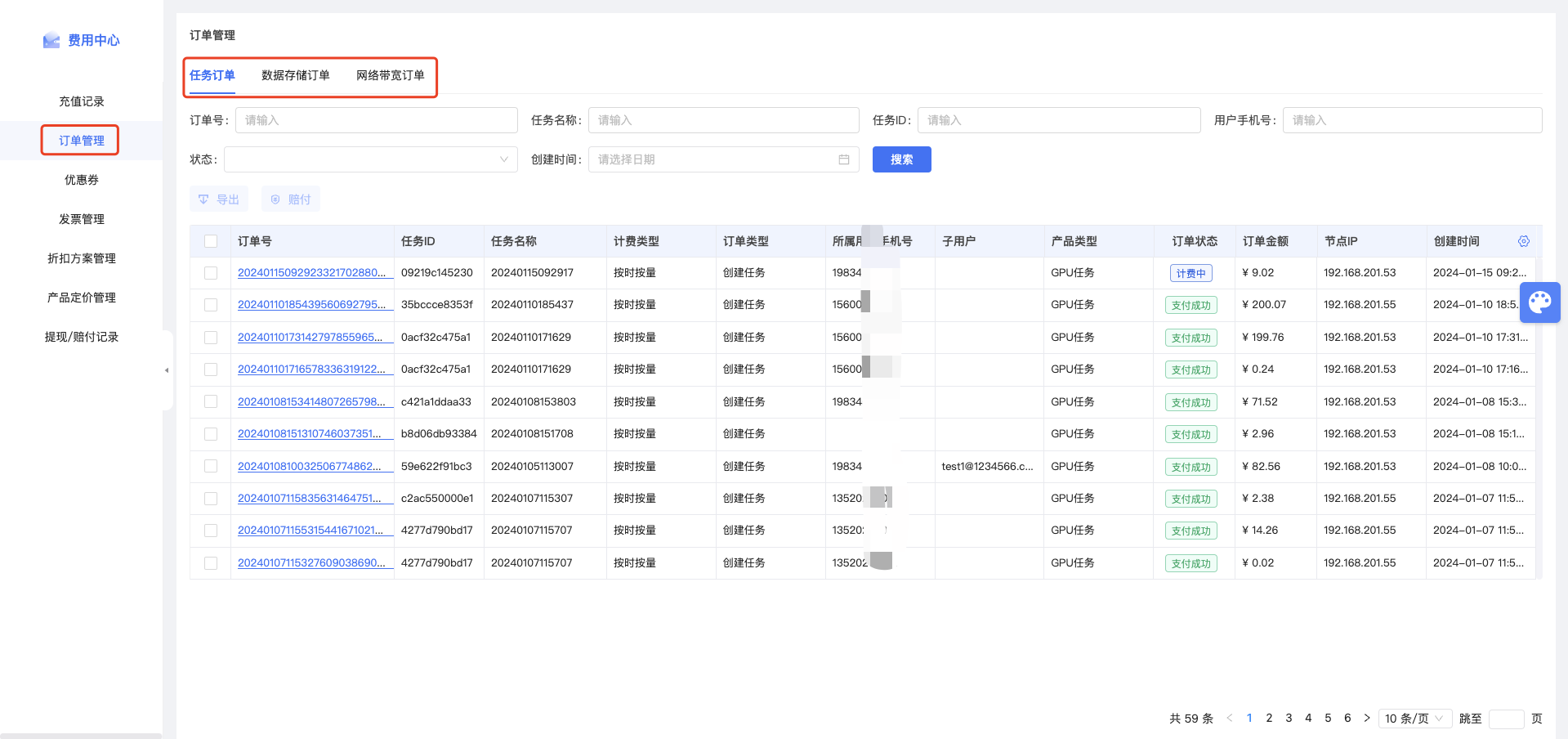
Task: Focus the 任务ID input field
Action: coord(1059,120)
